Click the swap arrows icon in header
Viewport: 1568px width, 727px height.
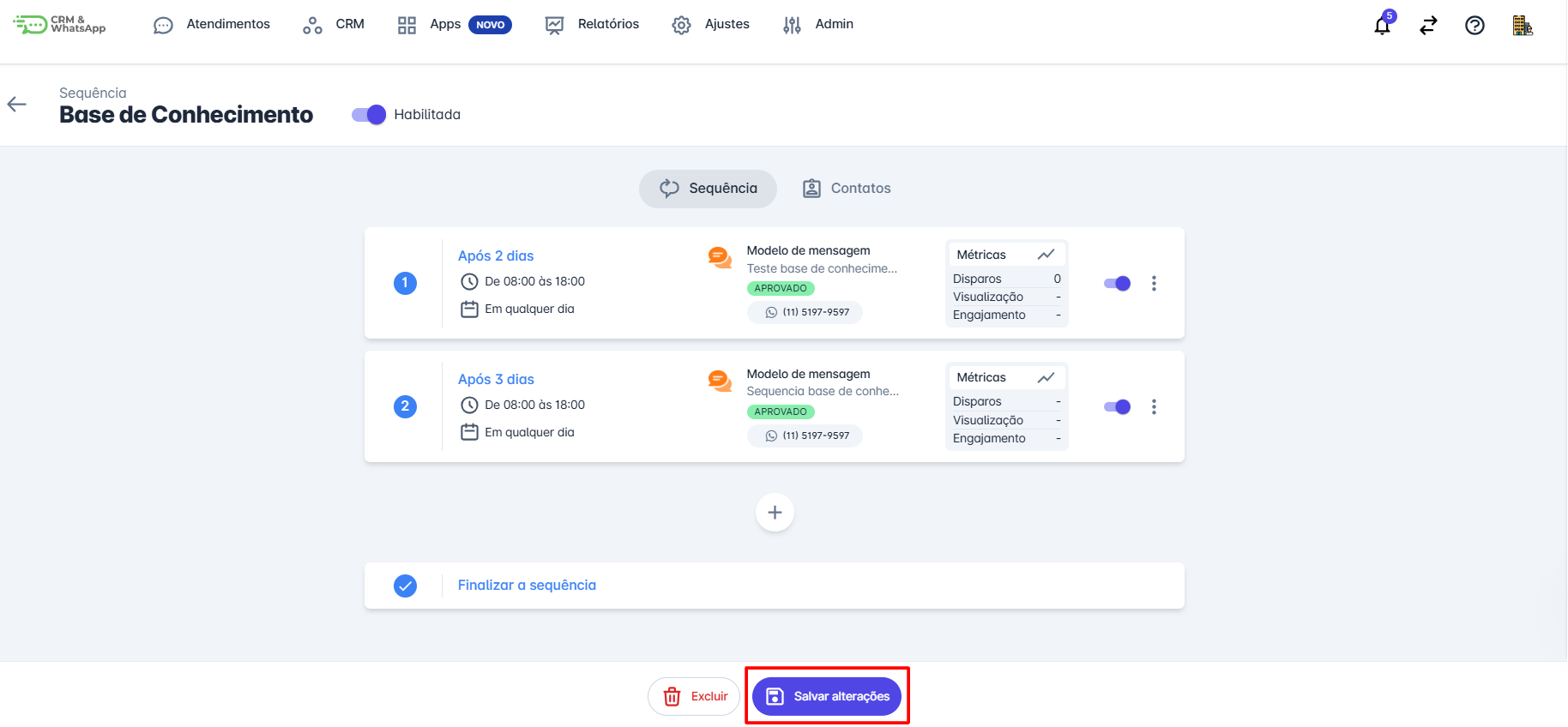click(1428, 26)
